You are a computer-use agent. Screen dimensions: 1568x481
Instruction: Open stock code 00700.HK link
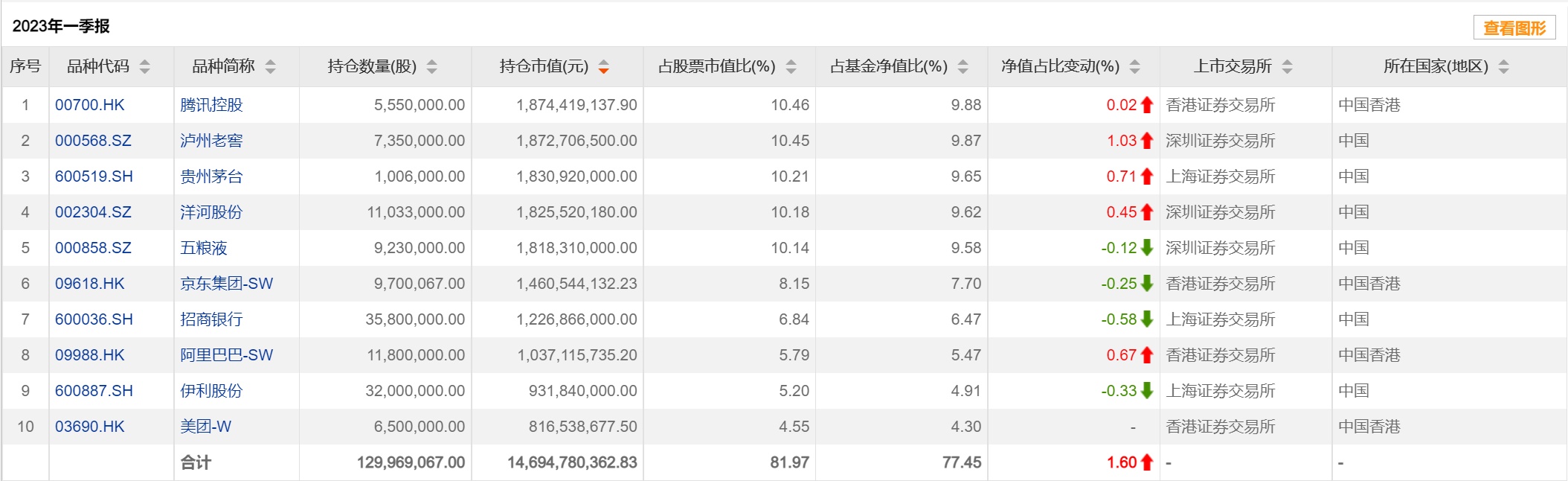[x=90, y=105]
